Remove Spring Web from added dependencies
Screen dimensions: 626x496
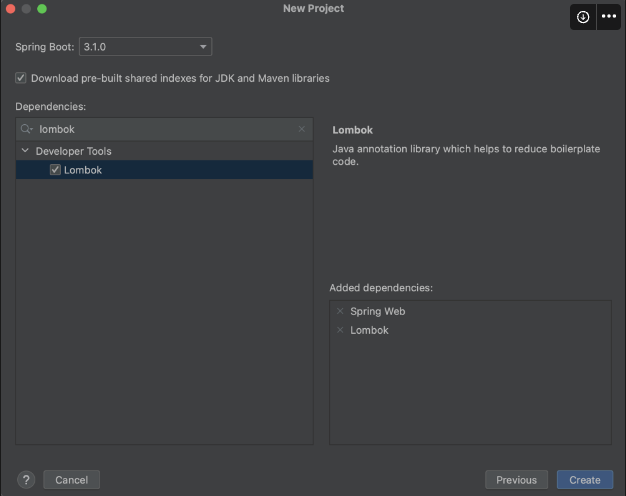click(340, 311)
